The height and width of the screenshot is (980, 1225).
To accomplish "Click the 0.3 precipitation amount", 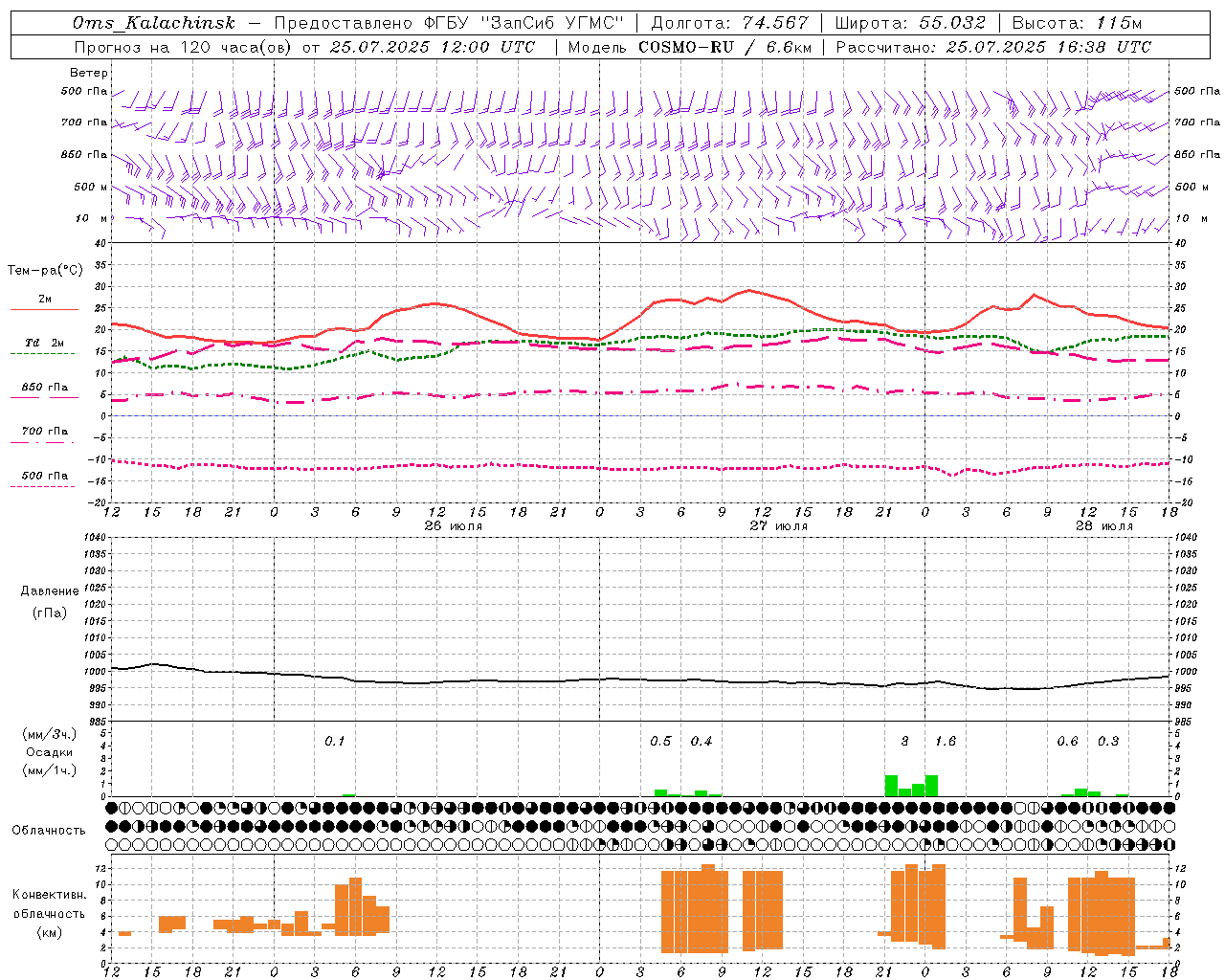I will [1108, 742].
